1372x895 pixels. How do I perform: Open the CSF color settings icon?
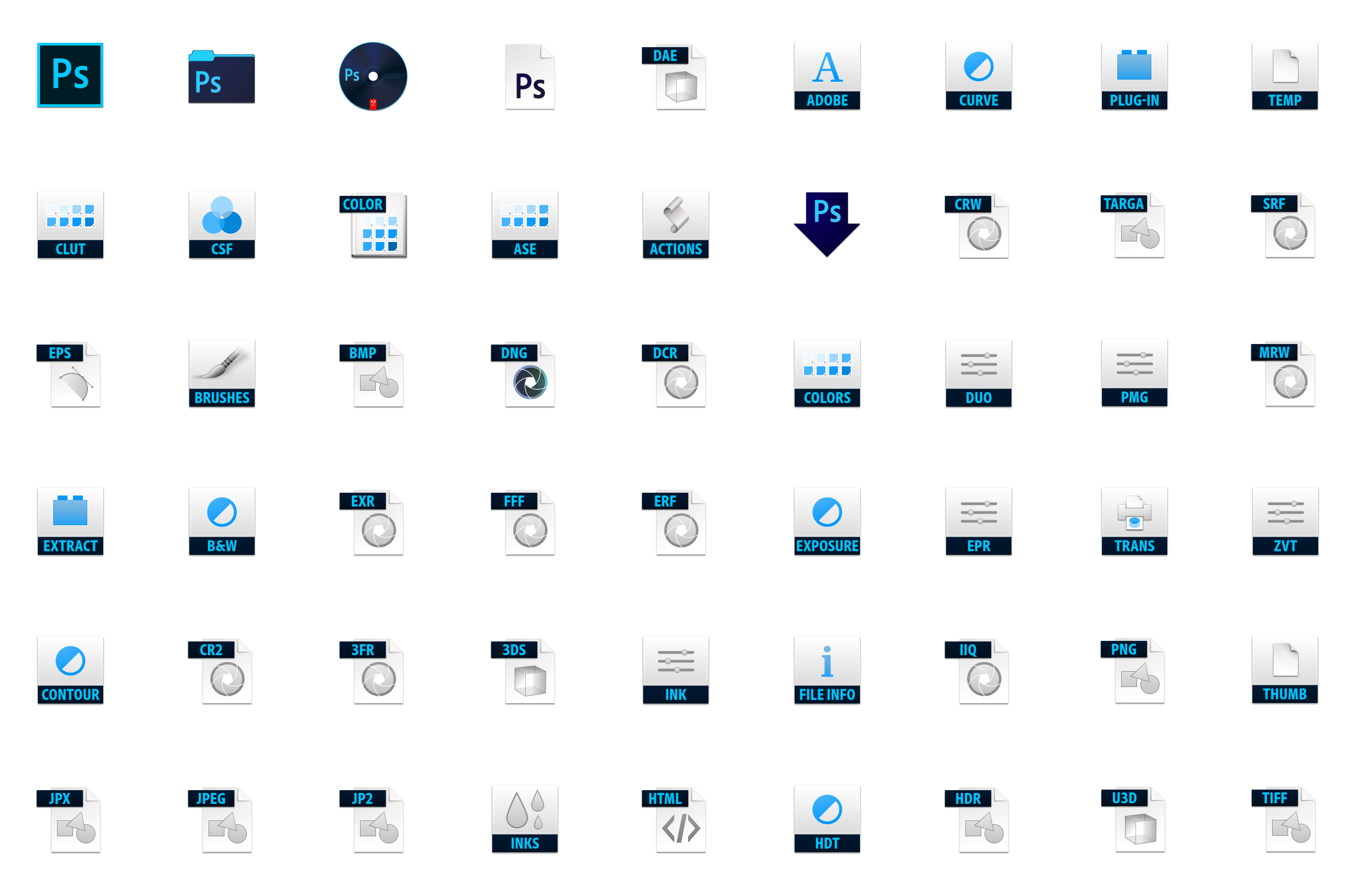221,224
